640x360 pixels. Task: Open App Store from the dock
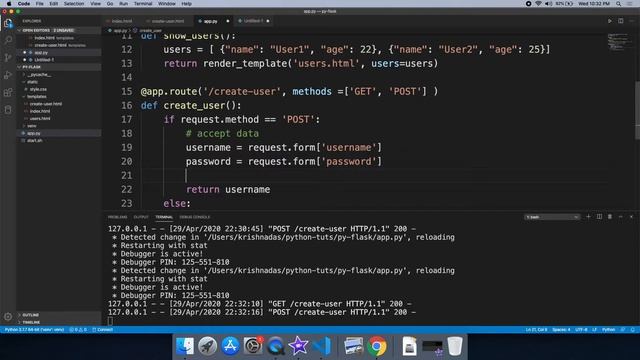click(x=230, y=346)
